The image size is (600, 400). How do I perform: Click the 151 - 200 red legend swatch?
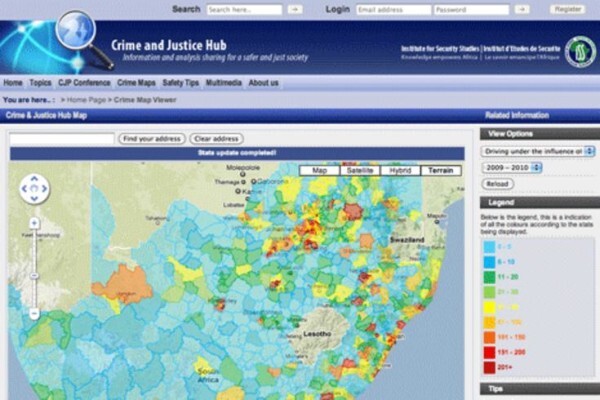click(489, 352)
